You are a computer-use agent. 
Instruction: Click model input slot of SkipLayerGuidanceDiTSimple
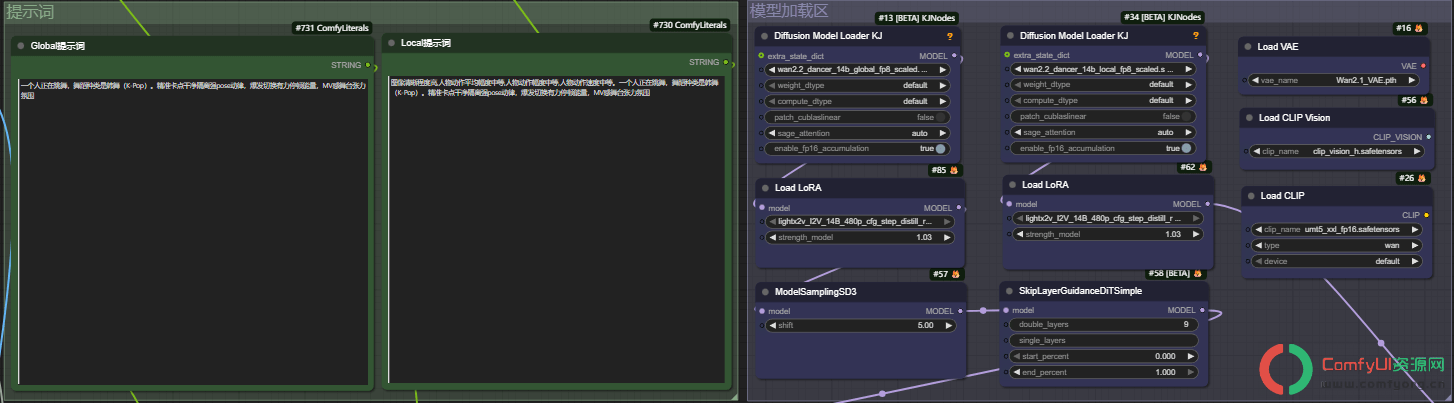coord(1006,310)
